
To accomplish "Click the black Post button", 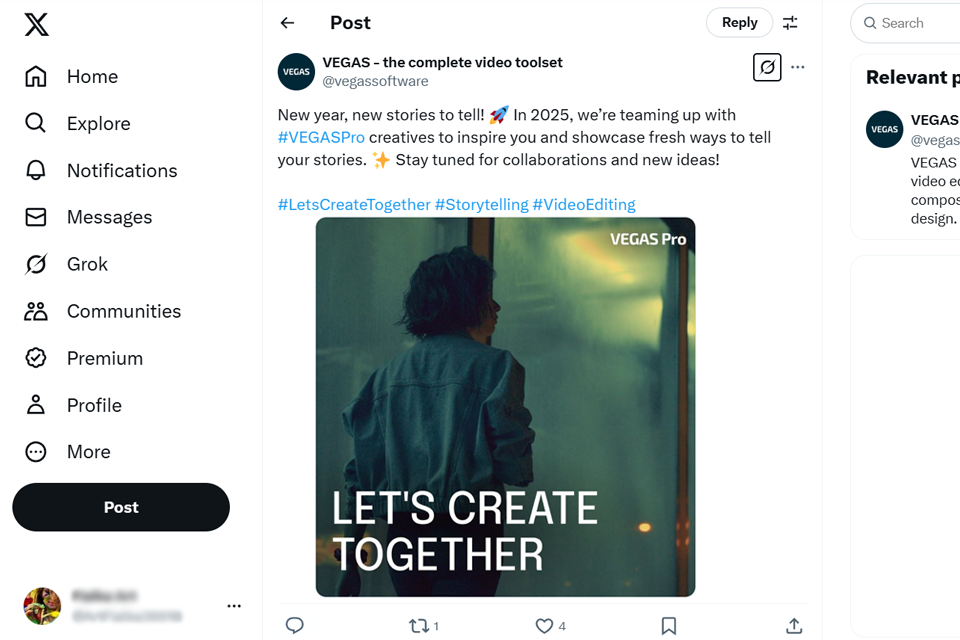I will pyautogui.click(x=121, y=507).
